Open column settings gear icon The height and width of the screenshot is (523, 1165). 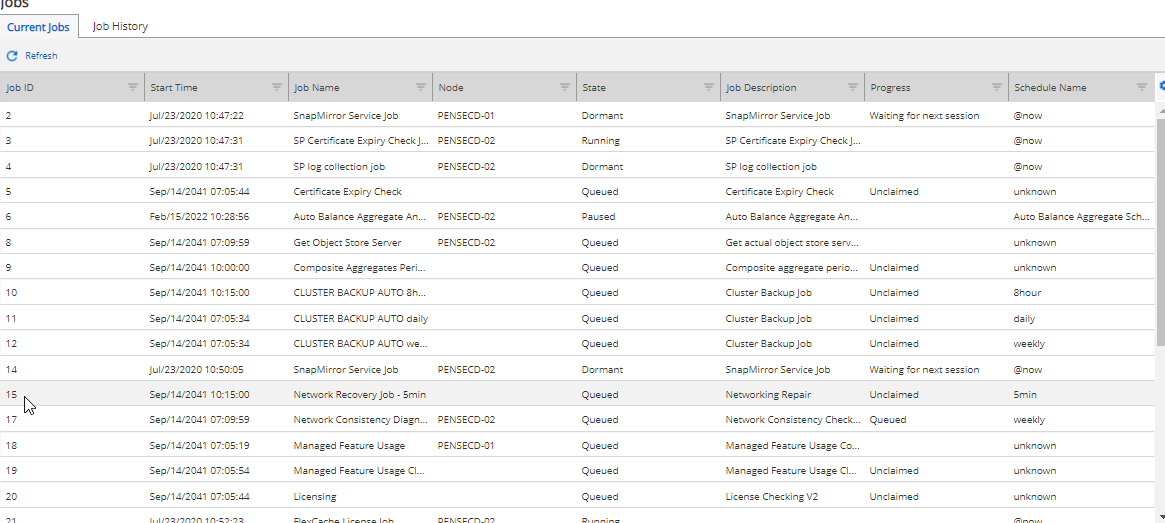point(1161,86)
